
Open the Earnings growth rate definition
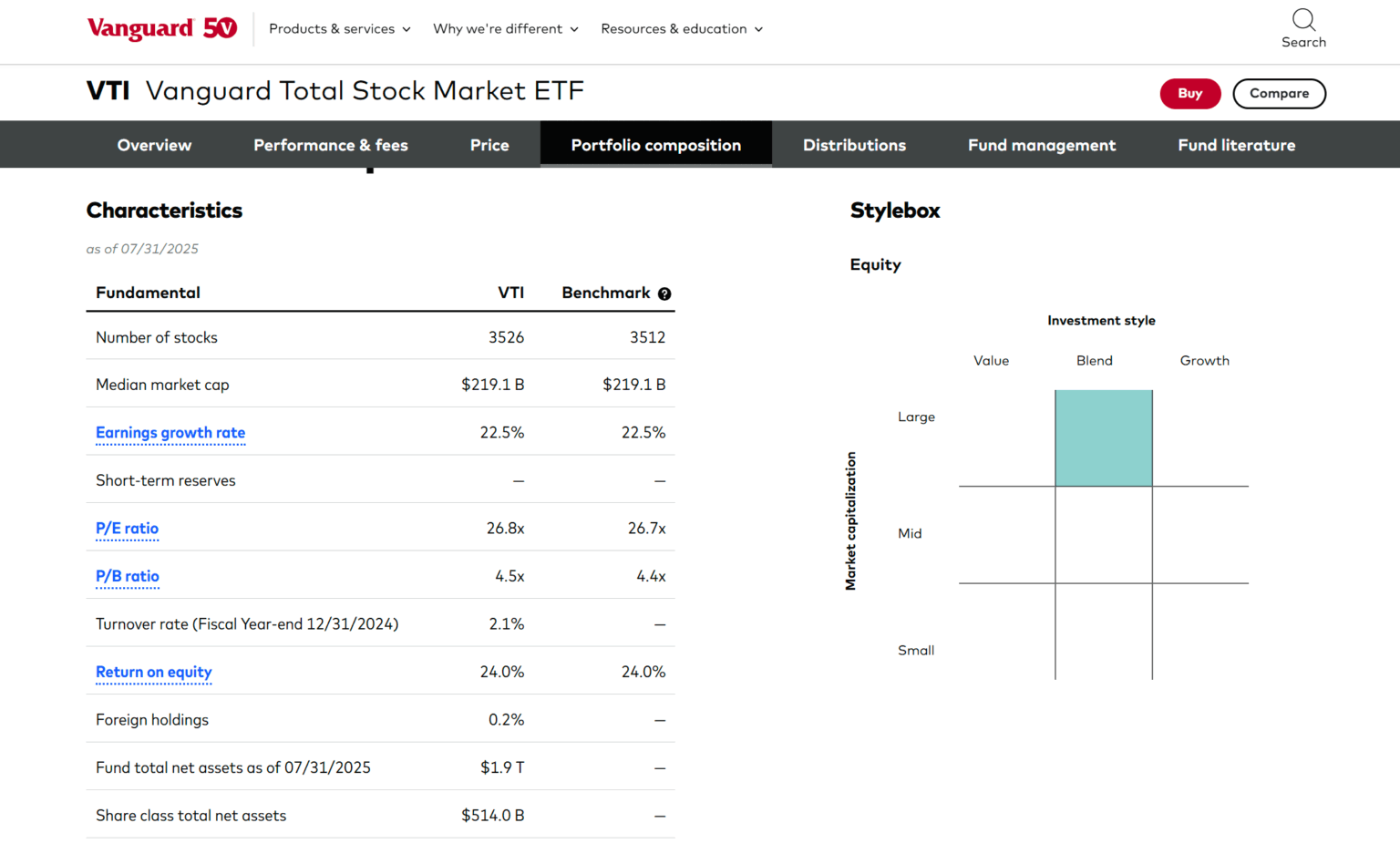170,433
